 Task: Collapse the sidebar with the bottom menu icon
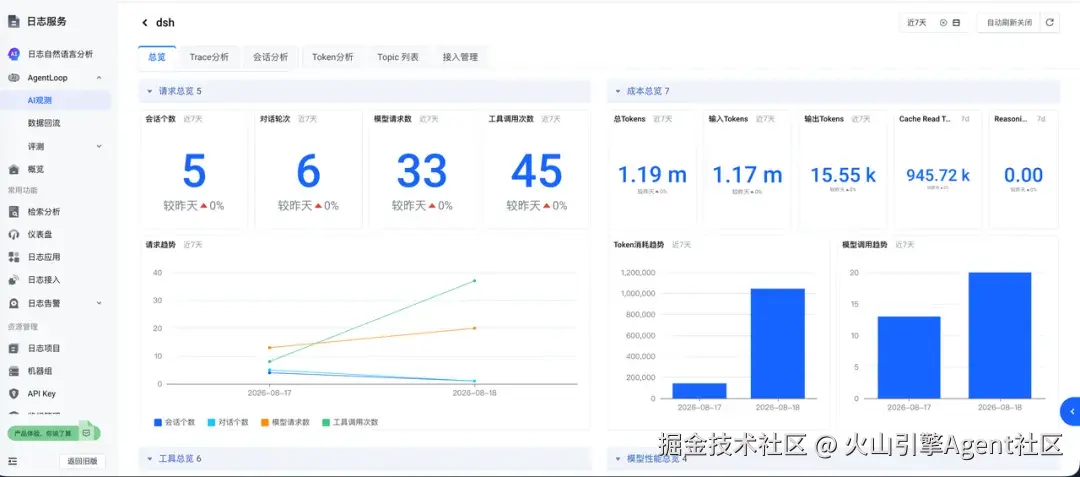12,460
